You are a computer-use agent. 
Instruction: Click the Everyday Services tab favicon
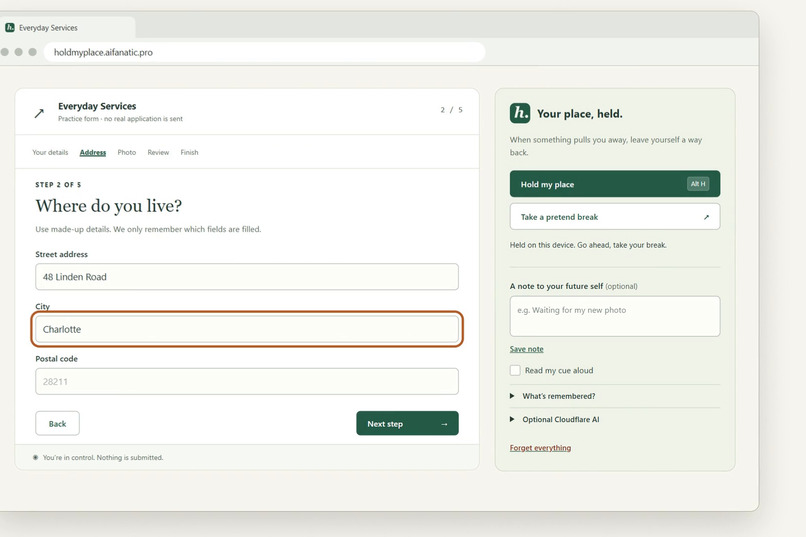coord(10,28)
